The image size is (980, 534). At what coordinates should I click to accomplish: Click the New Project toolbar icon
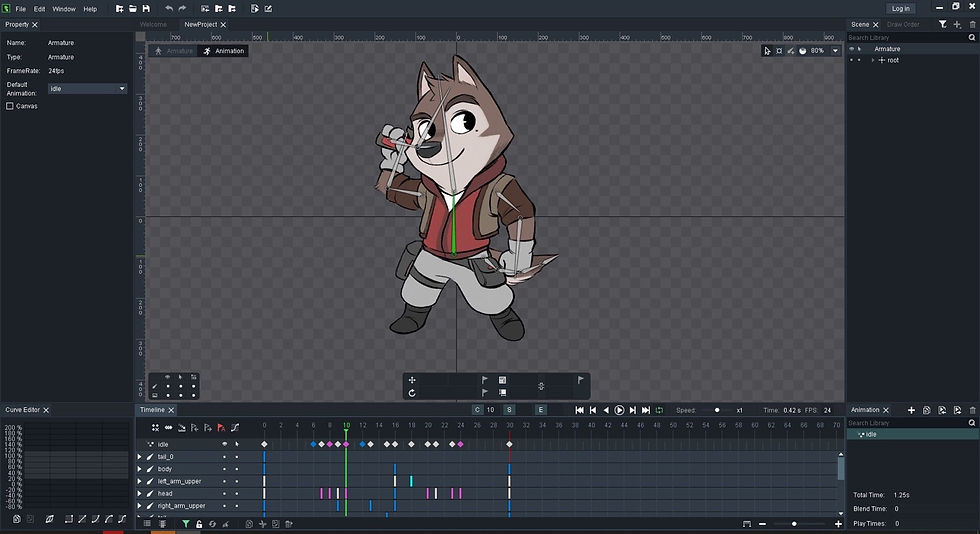click(119, 9)
